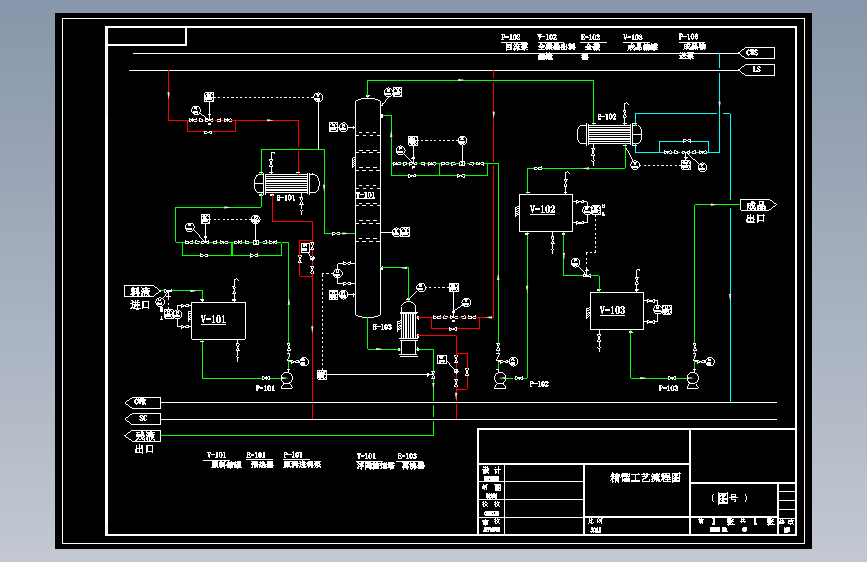Select the square instrument symbol left of residue line

click(322, 375)
